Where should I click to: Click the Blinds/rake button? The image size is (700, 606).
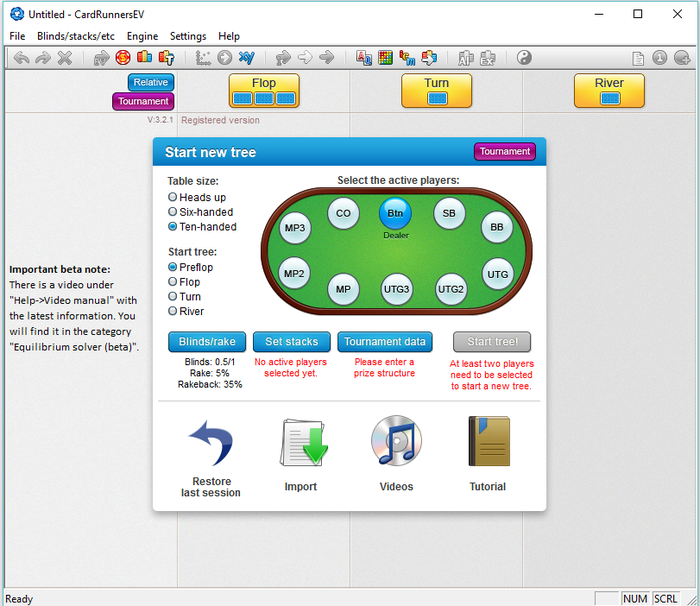coord(207,342)
